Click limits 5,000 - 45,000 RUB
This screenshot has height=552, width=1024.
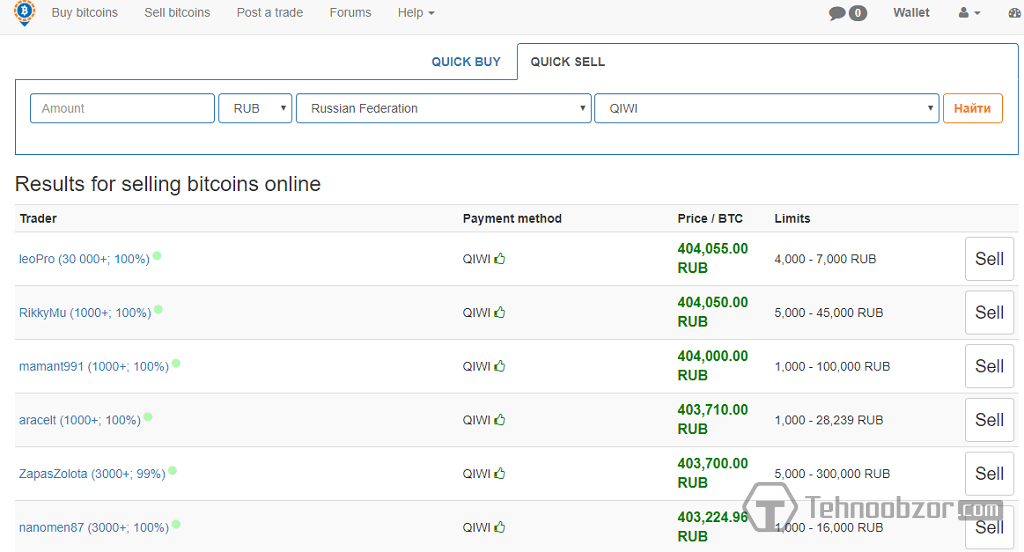click(829, 312)
